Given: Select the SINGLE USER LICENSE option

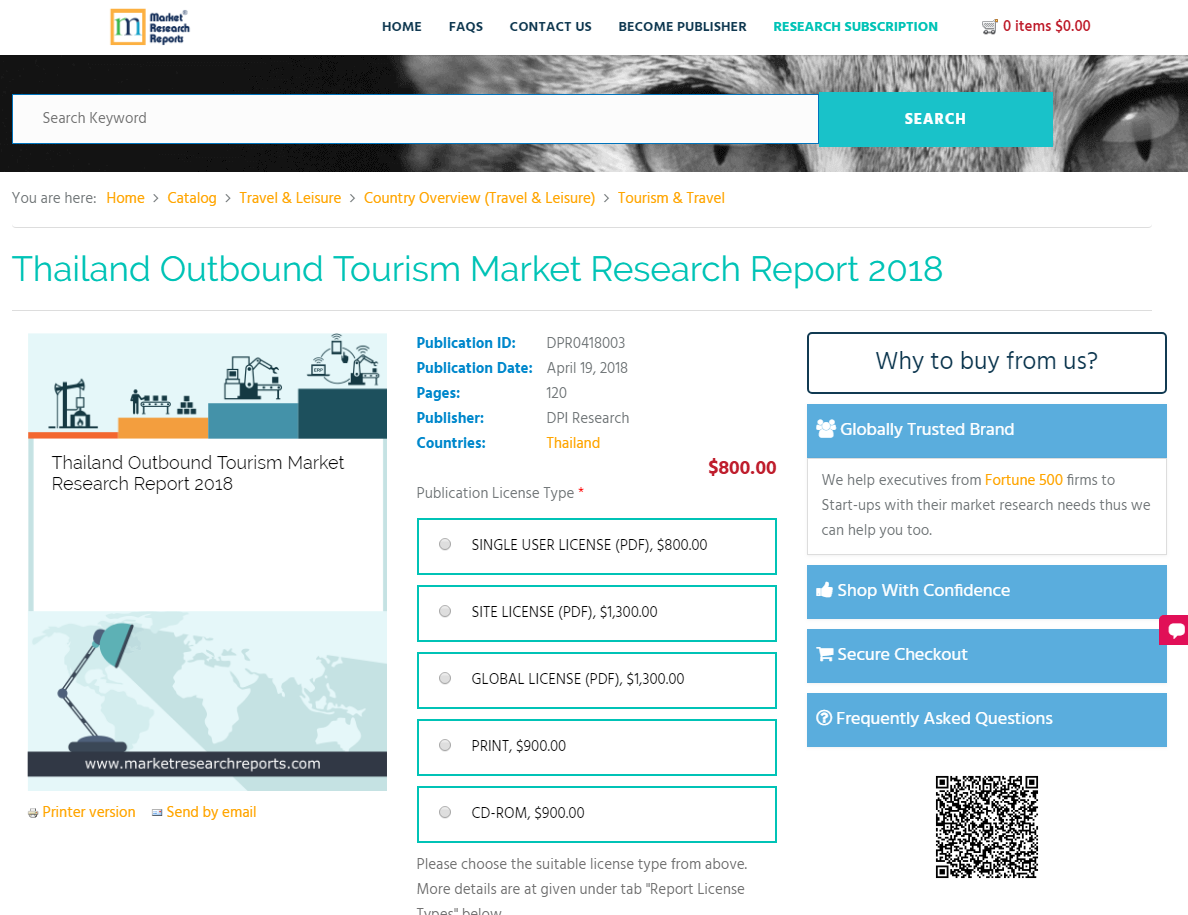Looking at the screenshot, I should click(x=444, y=544).
